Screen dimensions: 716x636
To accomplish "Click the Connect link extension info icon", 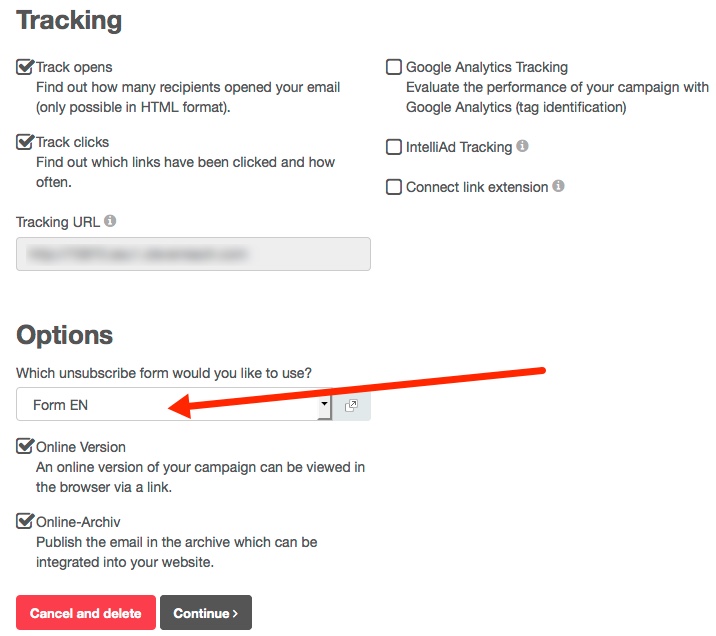I will (558, 186).
